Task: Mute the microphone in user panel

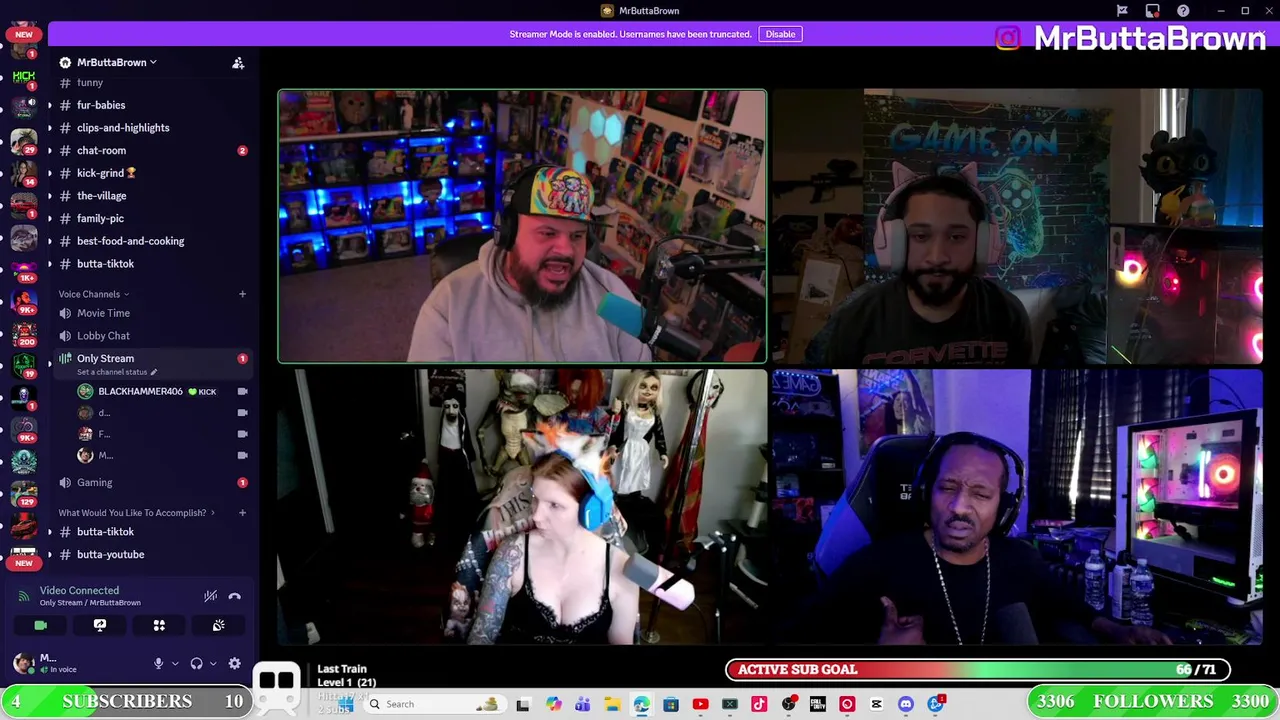Action: (x=158, y=663)
